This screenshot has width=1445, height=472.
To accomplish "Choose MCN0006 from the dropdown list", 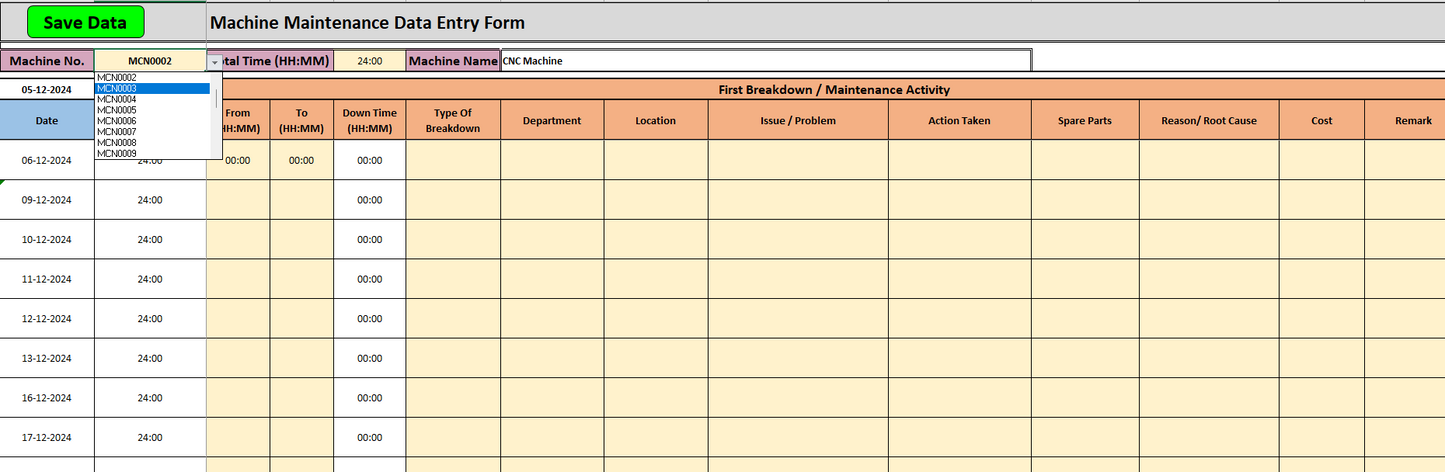I will tap(152, 121).
